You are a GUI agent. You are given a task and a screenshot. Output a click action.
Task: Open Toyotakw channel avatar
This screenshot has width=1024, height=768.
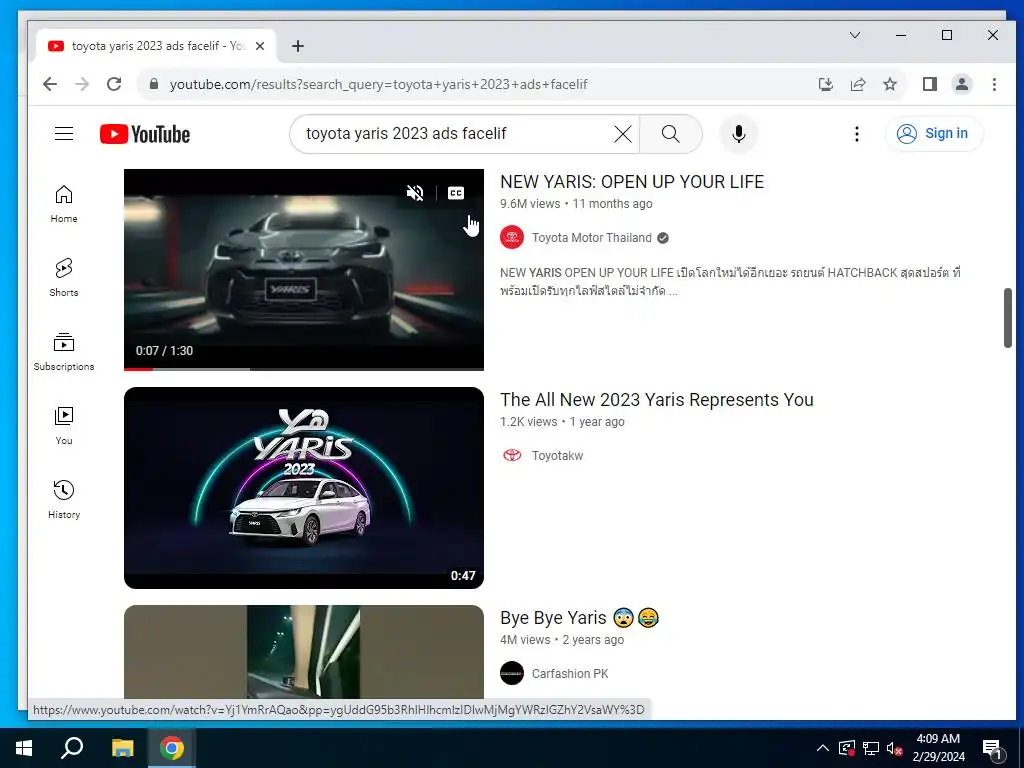tap(512, 455)
